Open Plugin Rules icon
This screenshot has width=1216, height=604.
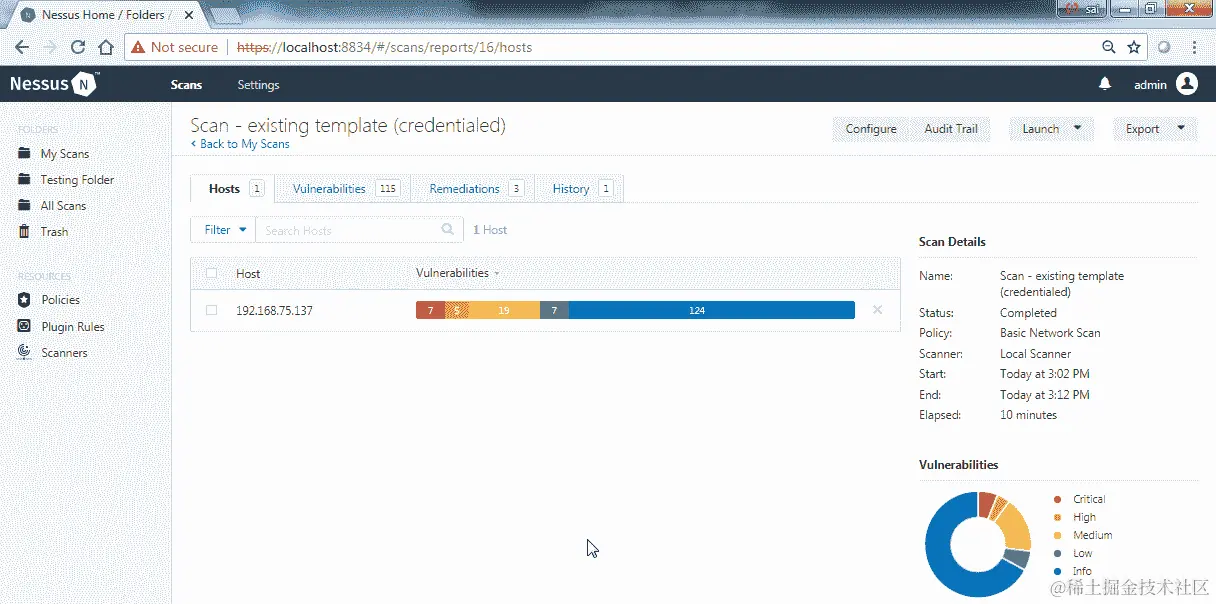24,326
